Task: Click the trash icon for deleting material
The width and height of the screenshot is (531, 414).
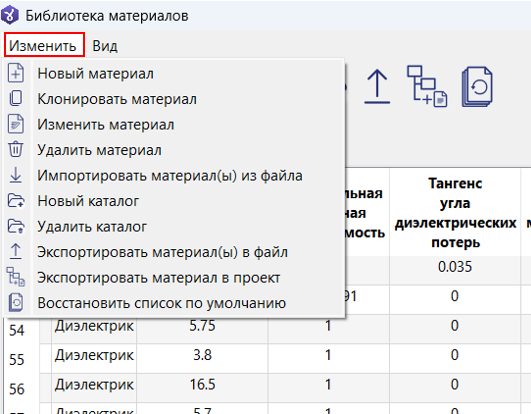Action: click(16, 149)
